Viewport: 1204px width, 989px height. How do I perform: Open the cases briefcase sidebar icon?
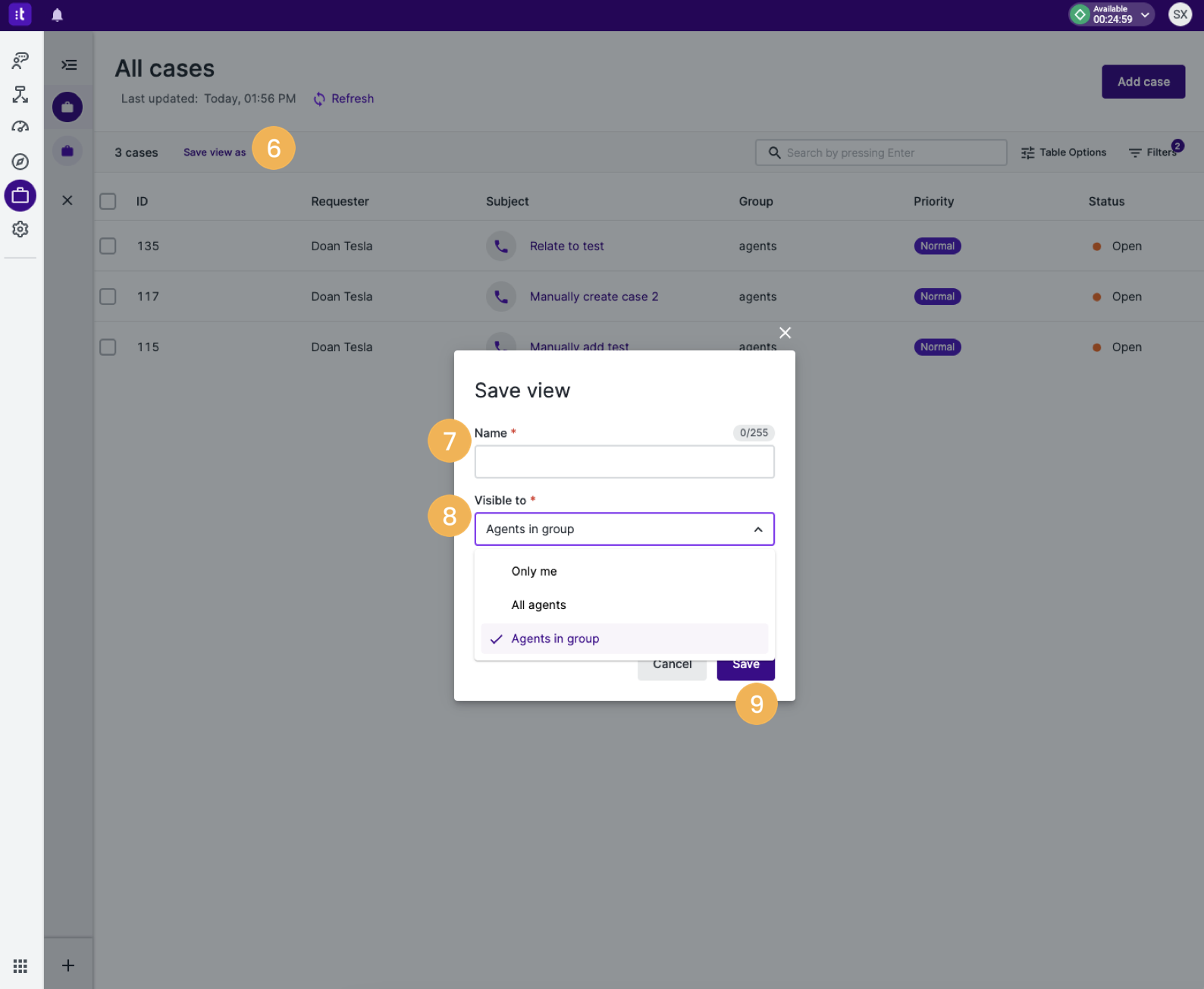[20, 196]
